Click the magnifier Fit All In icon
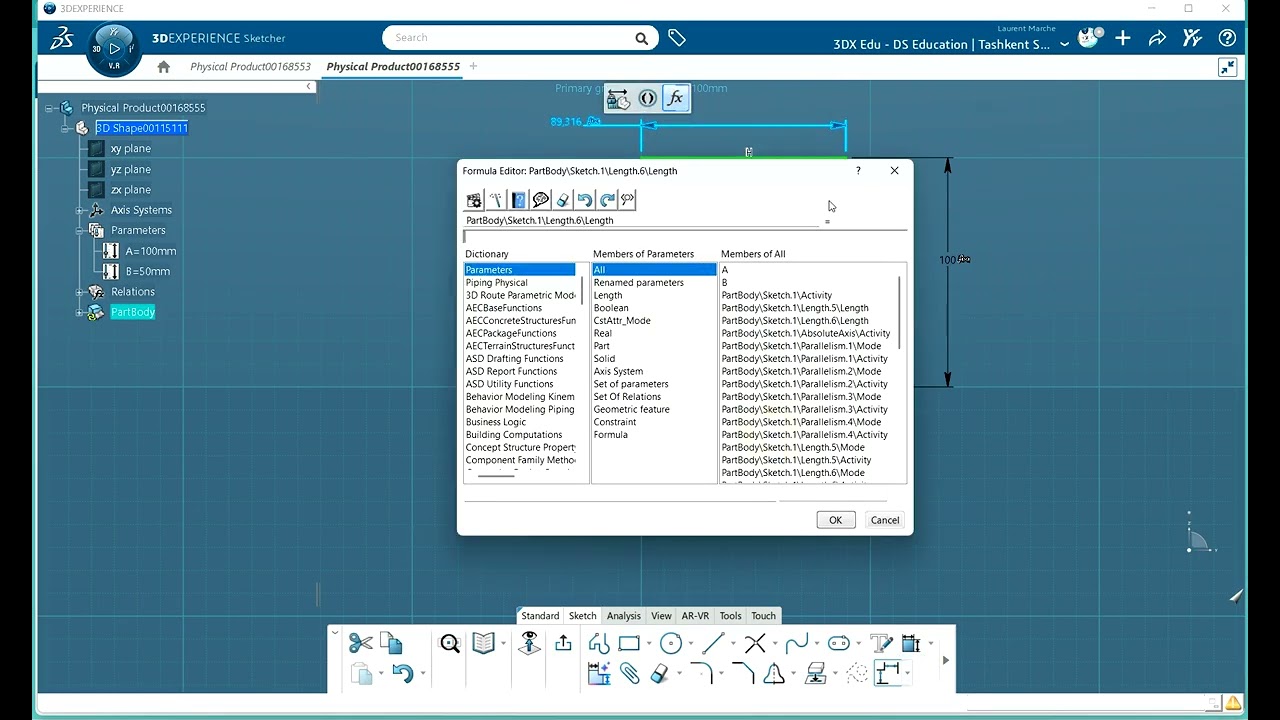 pyautogui.click(x=450, y=644)
